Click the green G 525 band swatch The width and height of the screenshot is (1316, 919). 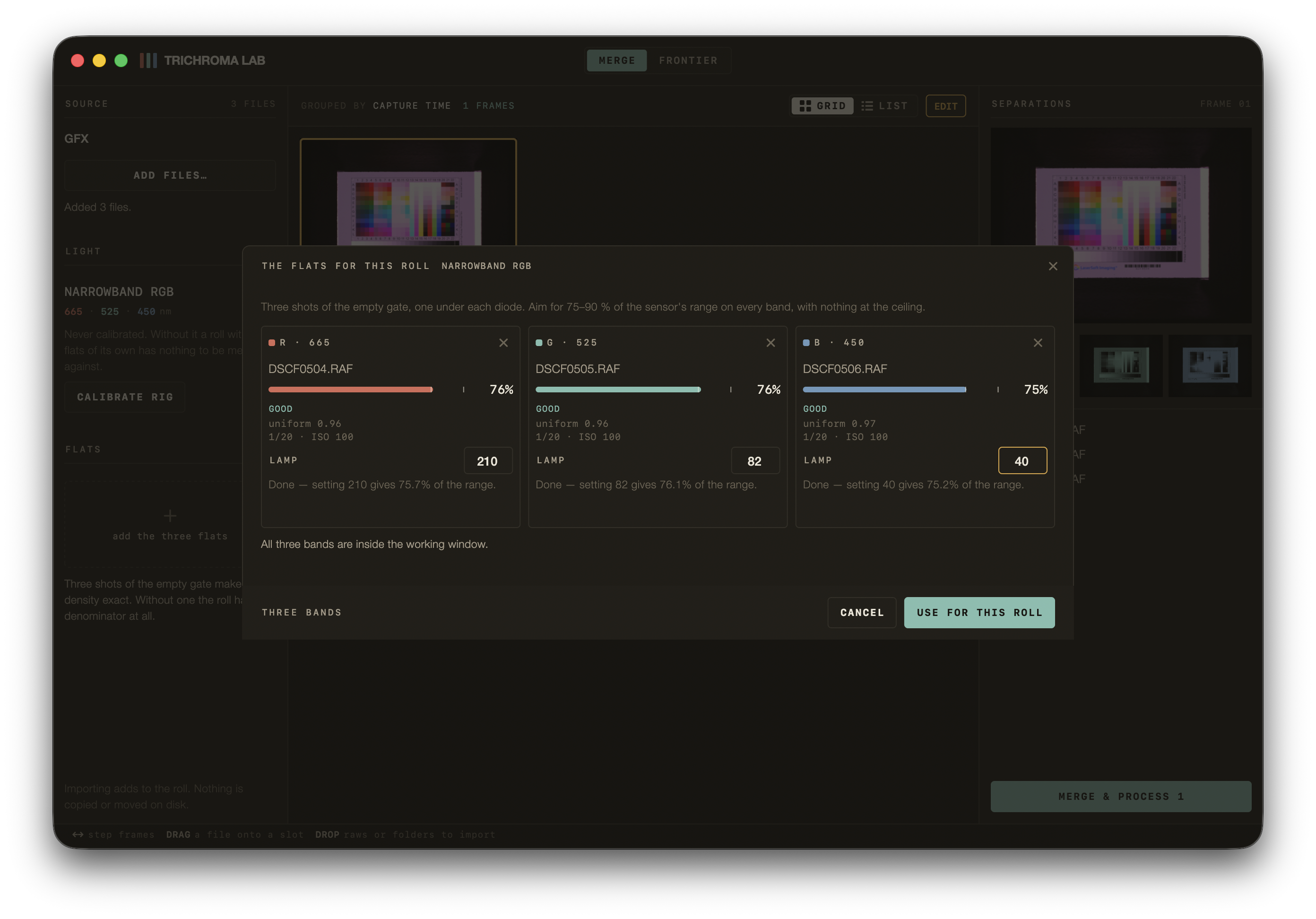(539, 343)
